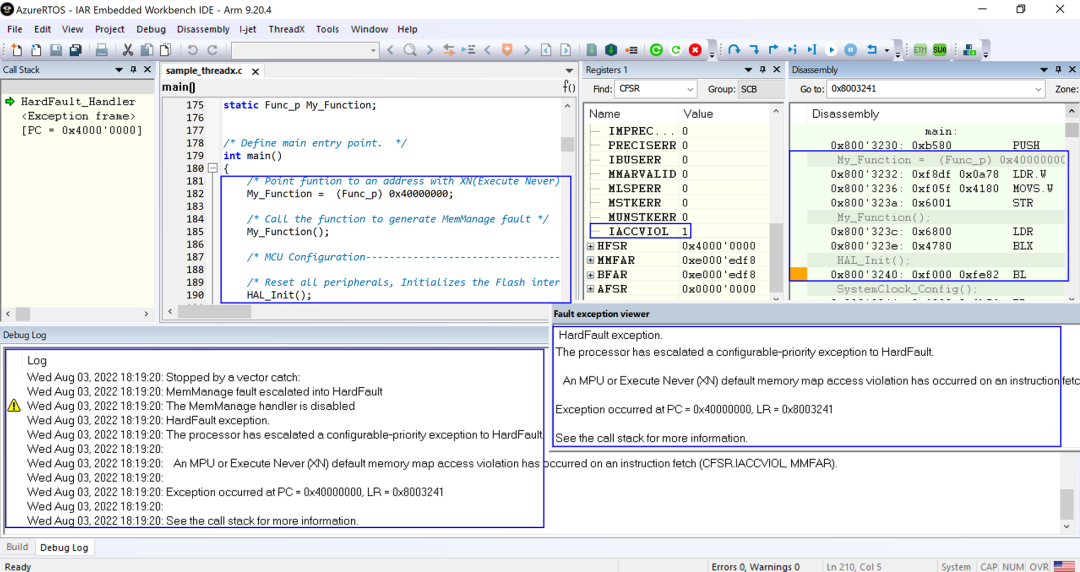Click the Step Over debug icon
1080x572 pixels.
tap(734, 50)
